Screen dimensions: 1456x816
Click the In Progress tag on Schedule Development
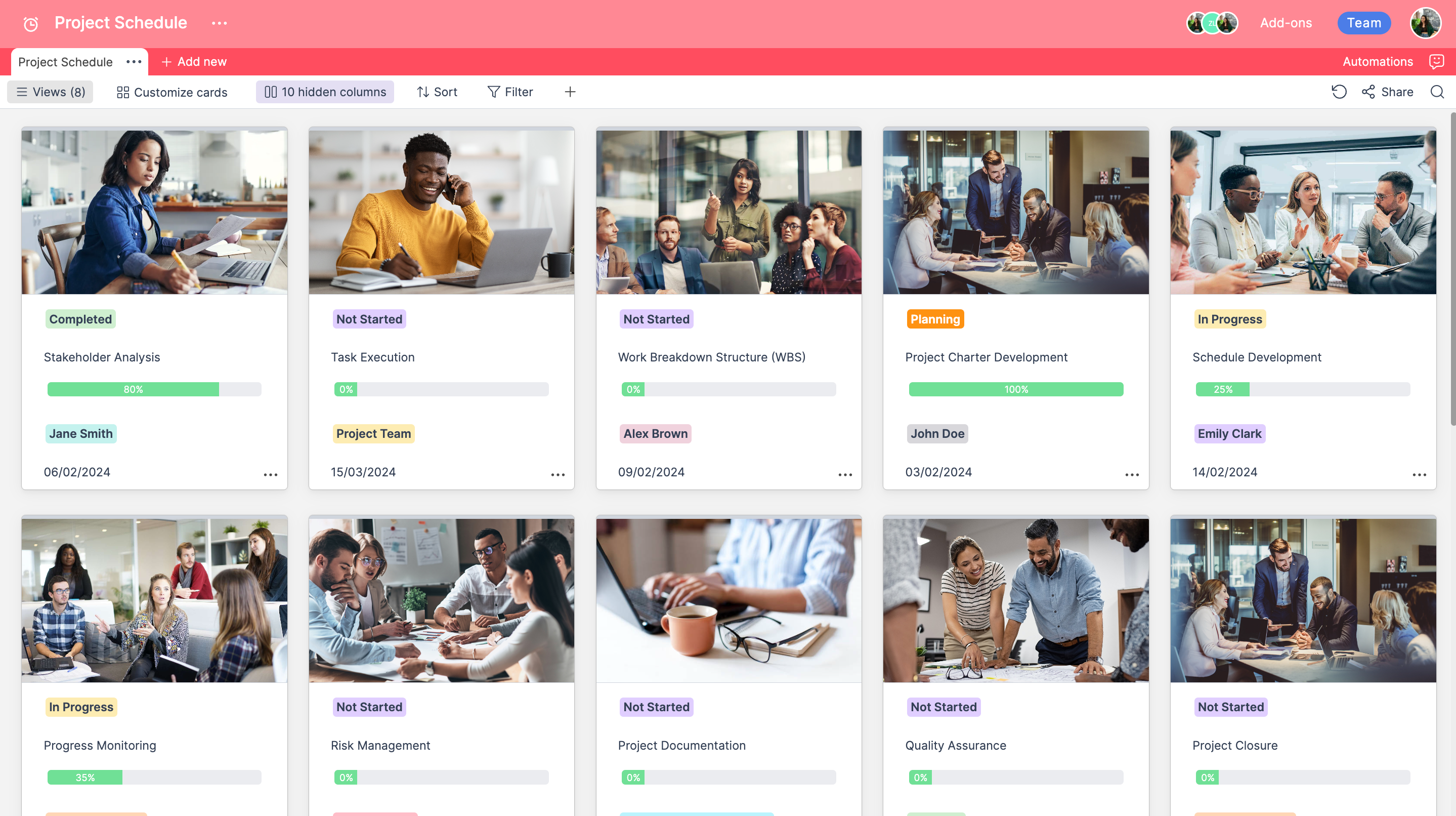click(x=1230, y=319)
